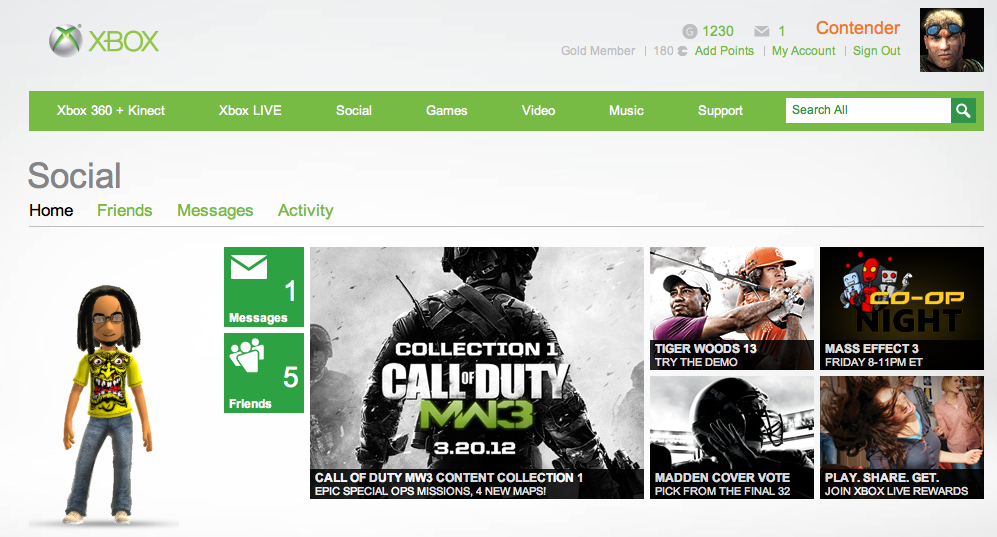Screen dimensions: 997x537
Task: Open the Support menu
Action: coord(720,111)
